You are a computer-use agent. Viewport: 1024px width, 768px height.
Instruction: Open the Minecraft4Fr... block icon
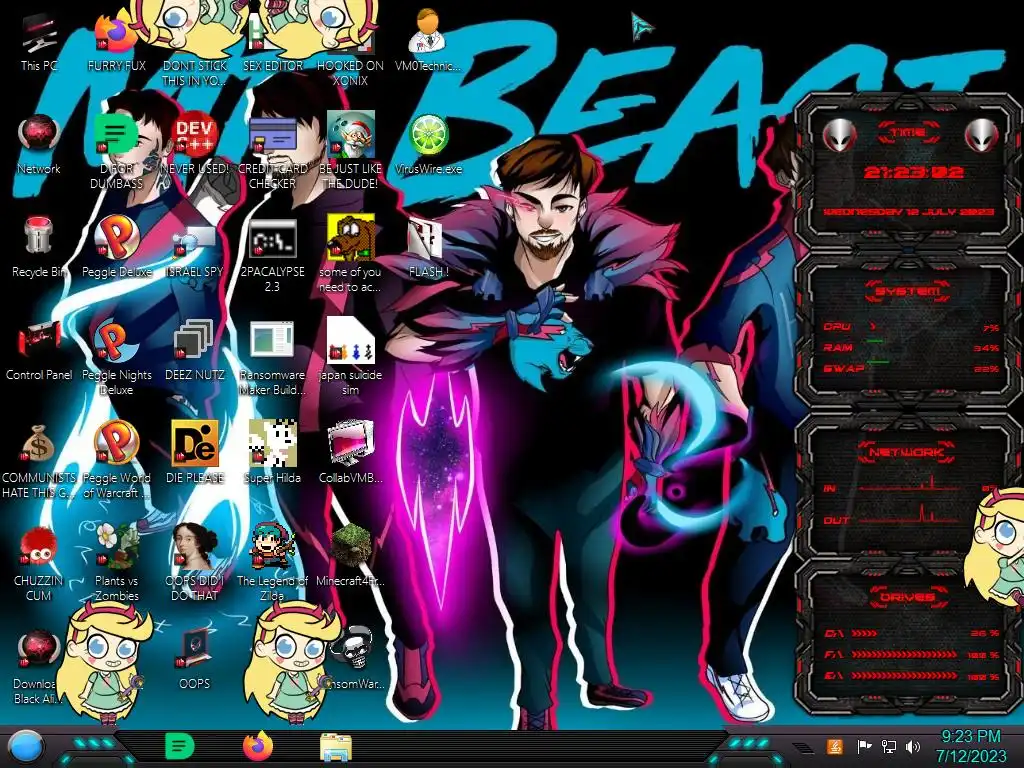coord(350,546)
